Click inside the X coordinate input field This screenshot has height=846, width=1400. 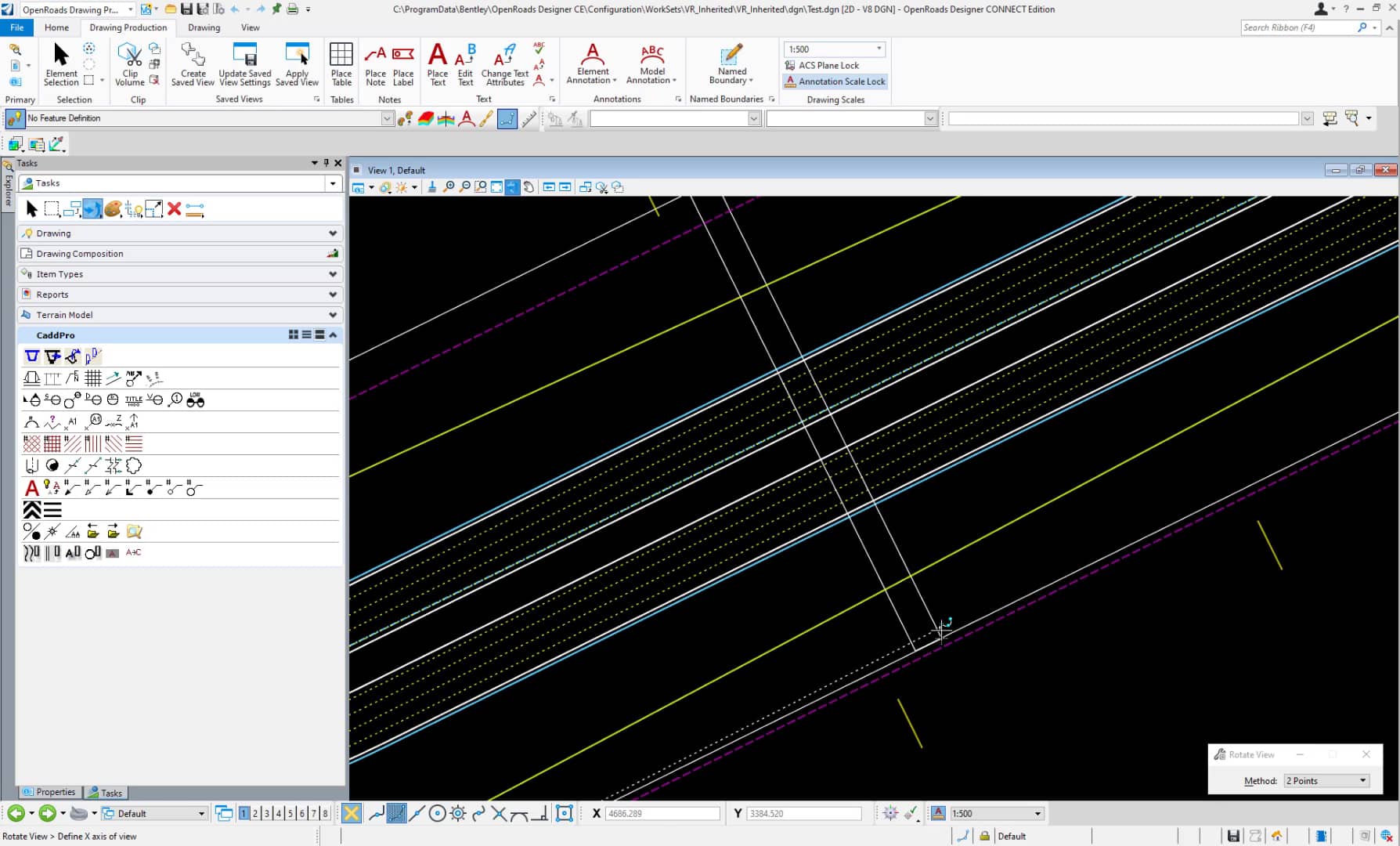point(662,813)
